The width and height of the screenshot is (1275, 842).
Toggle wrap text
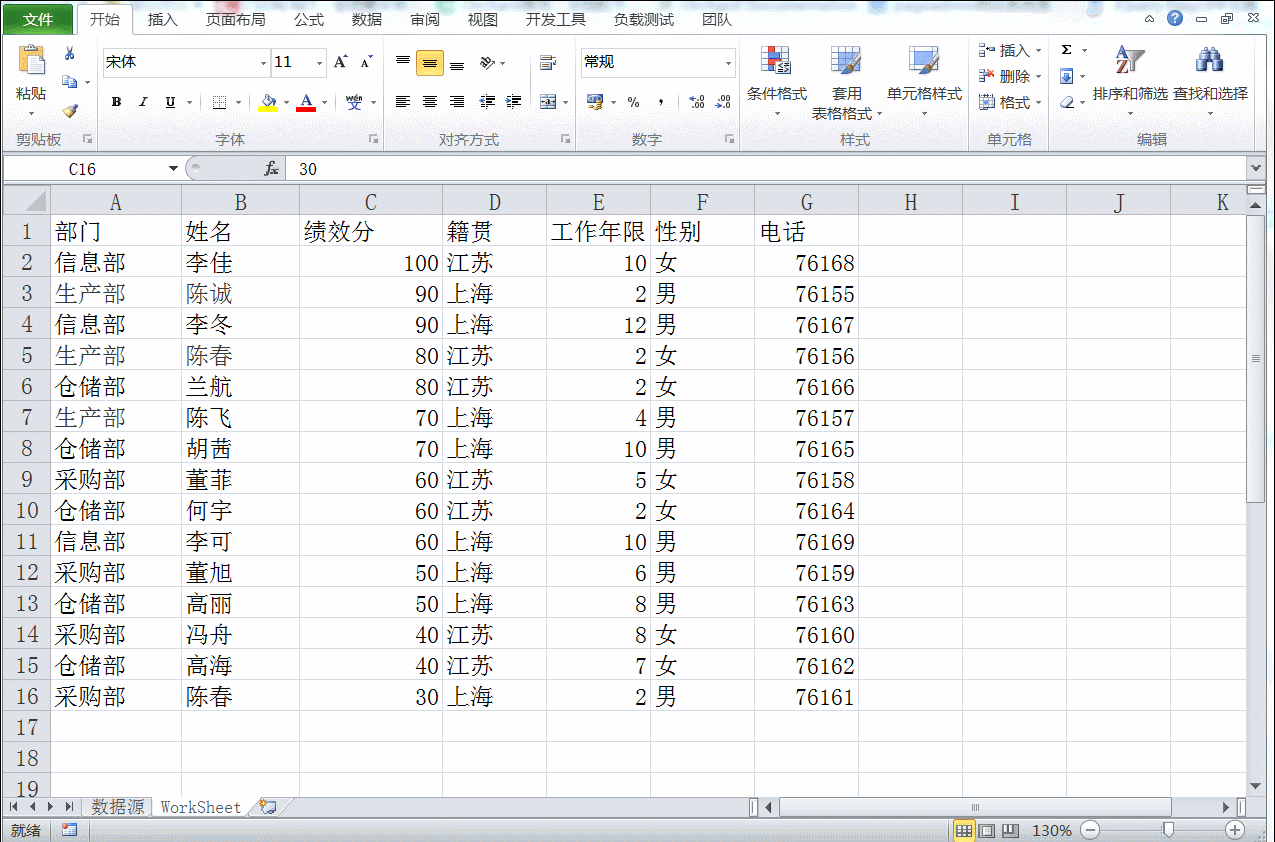(547, 63)
